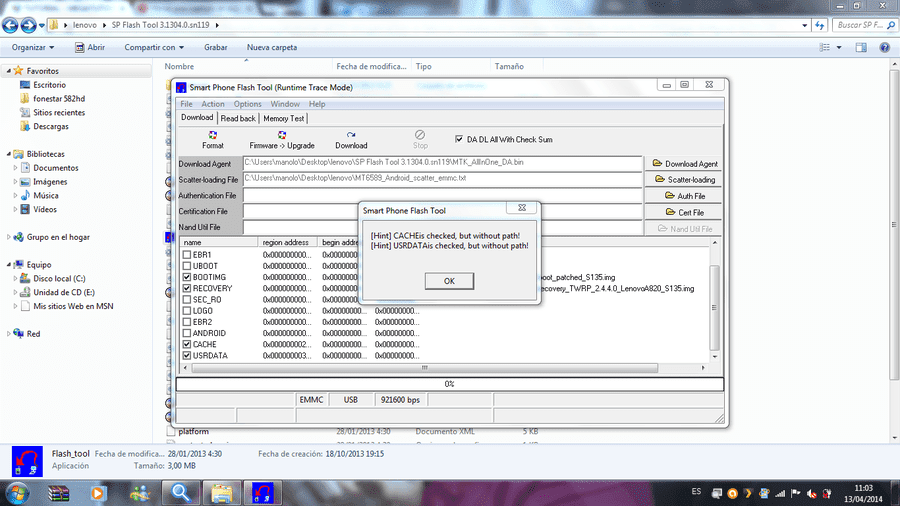Uncheck the USRDATA partition checkbox

click(x=187, y=356)
